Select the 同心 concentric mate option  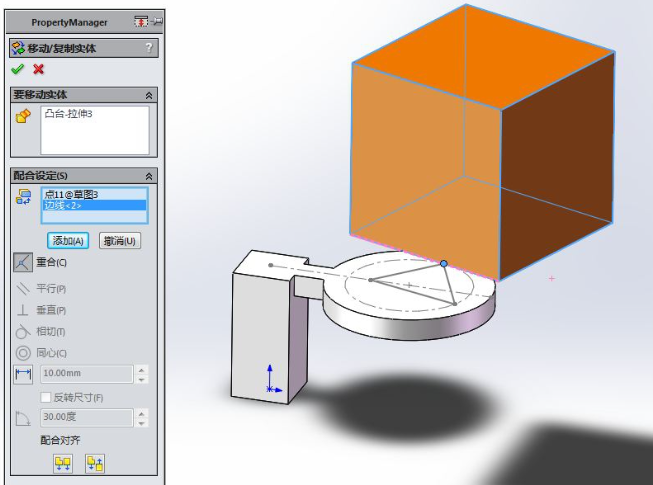pyautogui.click(x=41, y=353)
